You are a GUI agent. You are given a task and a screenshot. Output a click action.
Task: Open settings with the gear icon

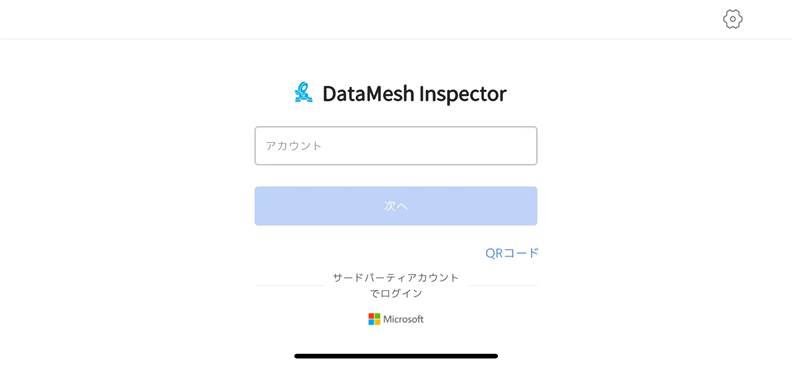[732, 19]
